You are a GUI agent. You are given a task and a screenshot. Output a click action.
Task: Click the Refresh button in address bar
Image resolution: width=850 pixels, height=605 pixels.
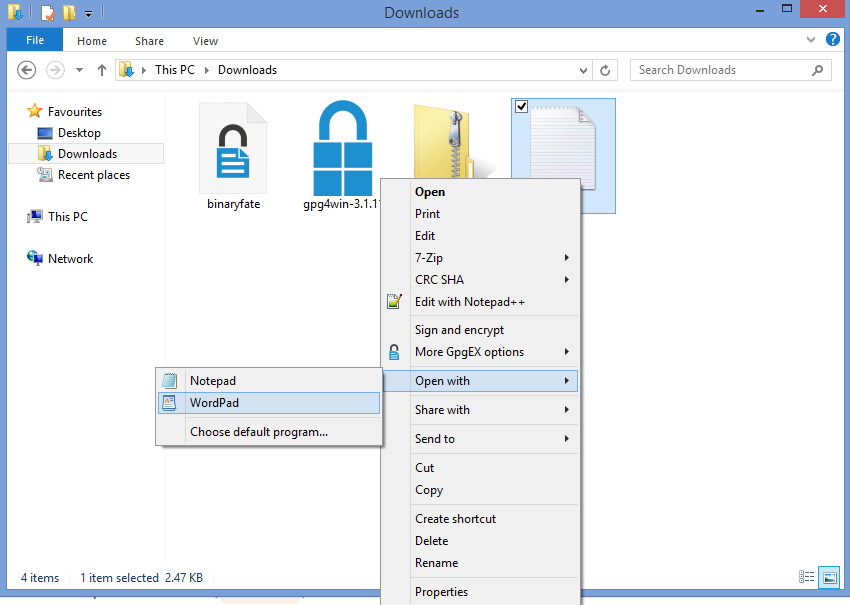(605, 70)
